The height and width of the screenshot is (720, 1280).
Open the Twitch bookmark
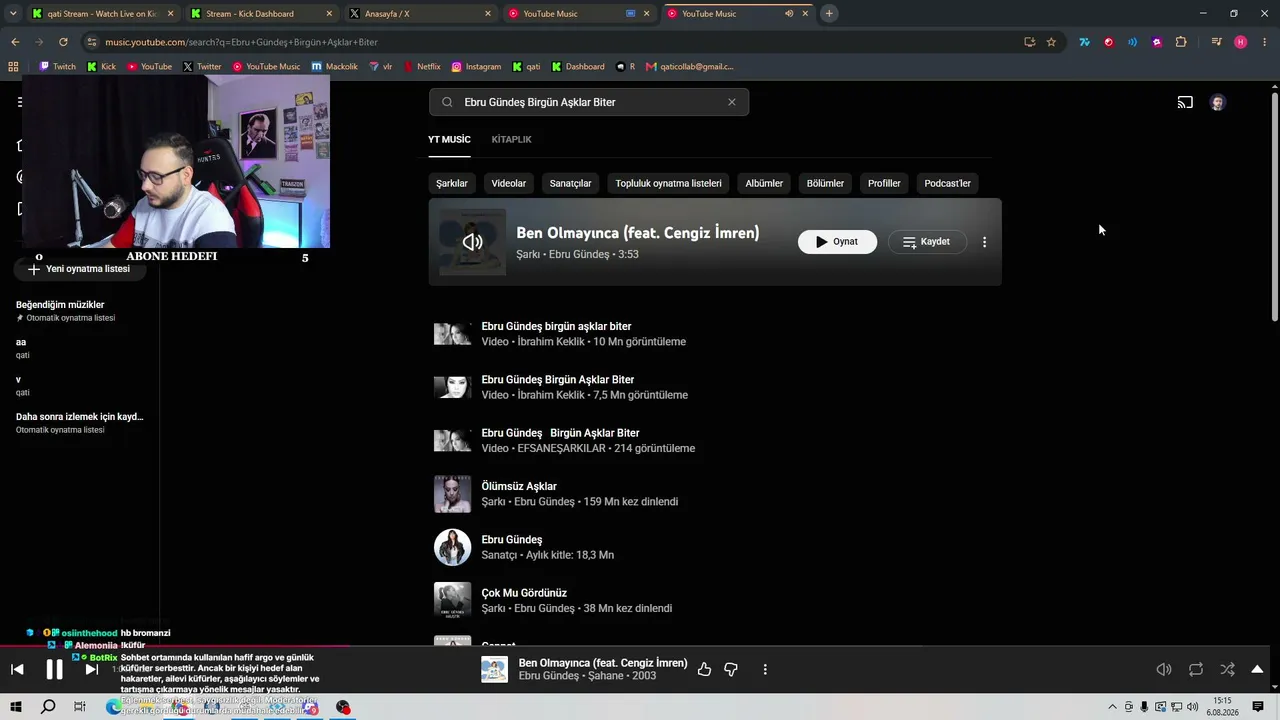click(x=57, y=67)
